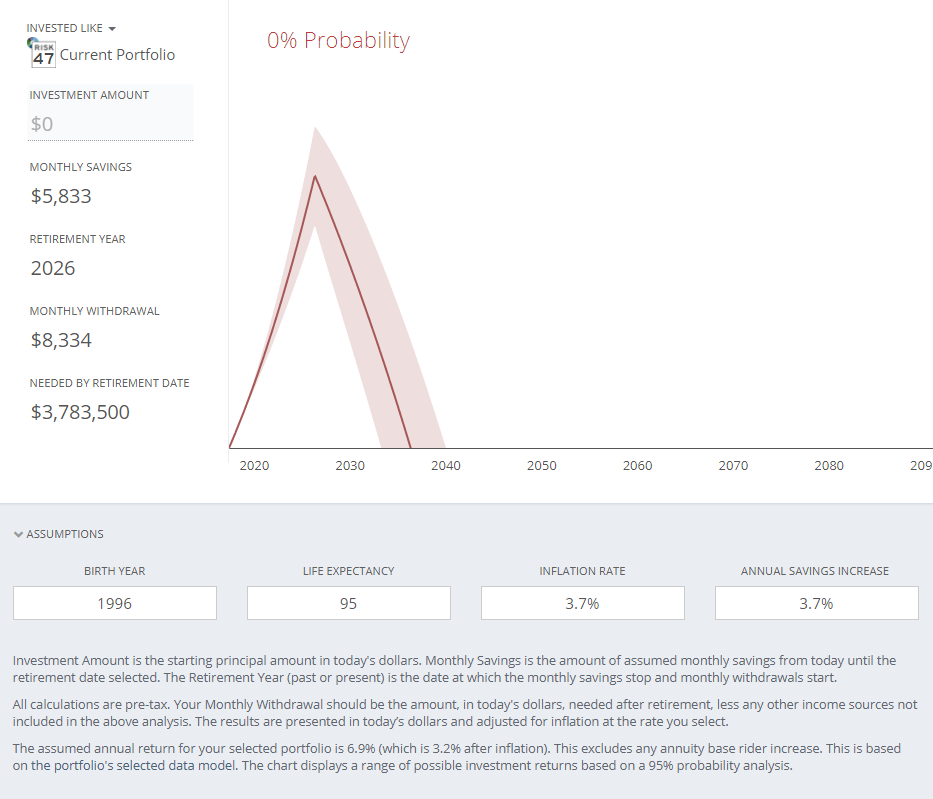
Task: Click the 2080 label on chart axis
Action: [x=829, y=466]
